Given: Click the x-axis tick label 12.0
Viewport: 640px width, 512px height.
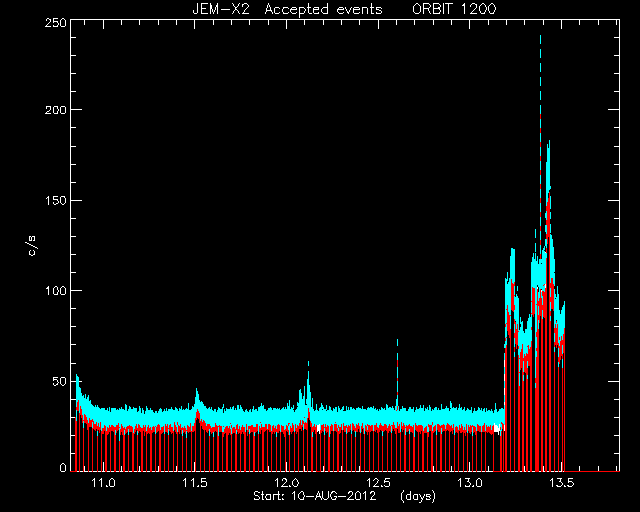Looking at the screenshot, I should tap(287, 483).
